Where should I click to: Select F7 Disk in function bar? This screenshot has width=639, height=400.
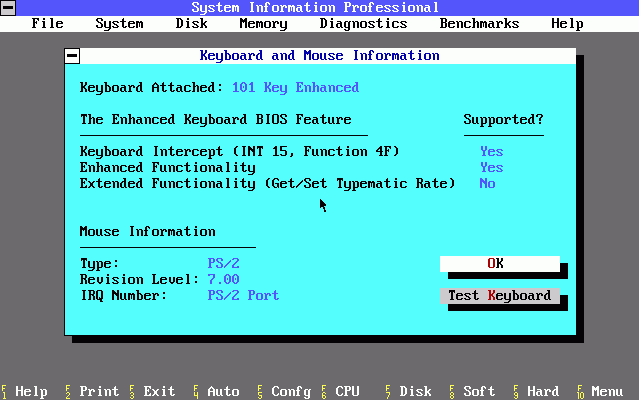[408, 391]
